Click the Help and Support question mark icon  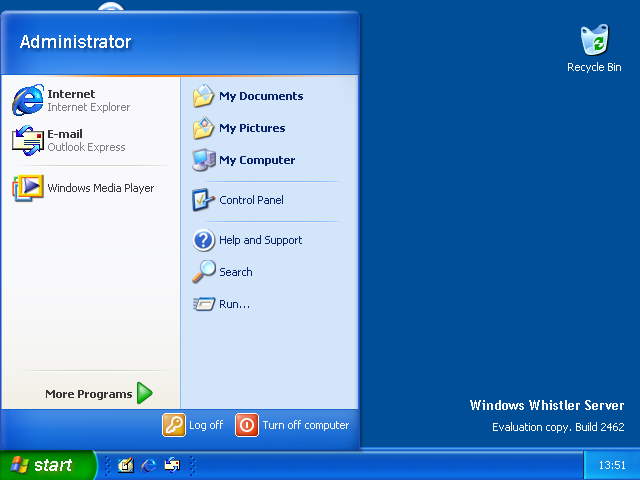(x=203, y=240)
